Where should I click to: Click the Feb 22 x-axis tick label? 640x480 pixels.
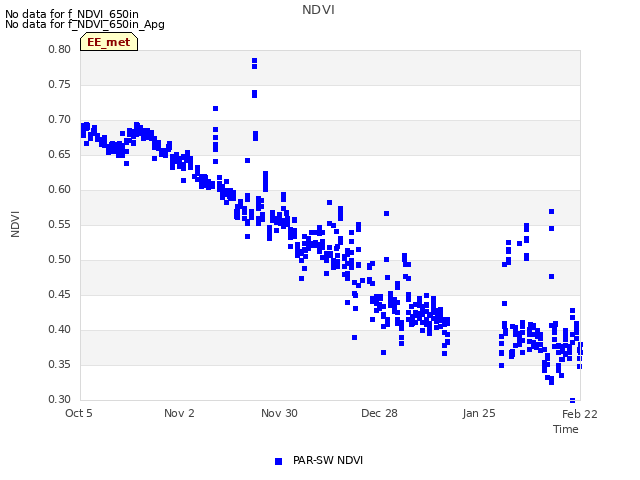(x=580, y=414)
